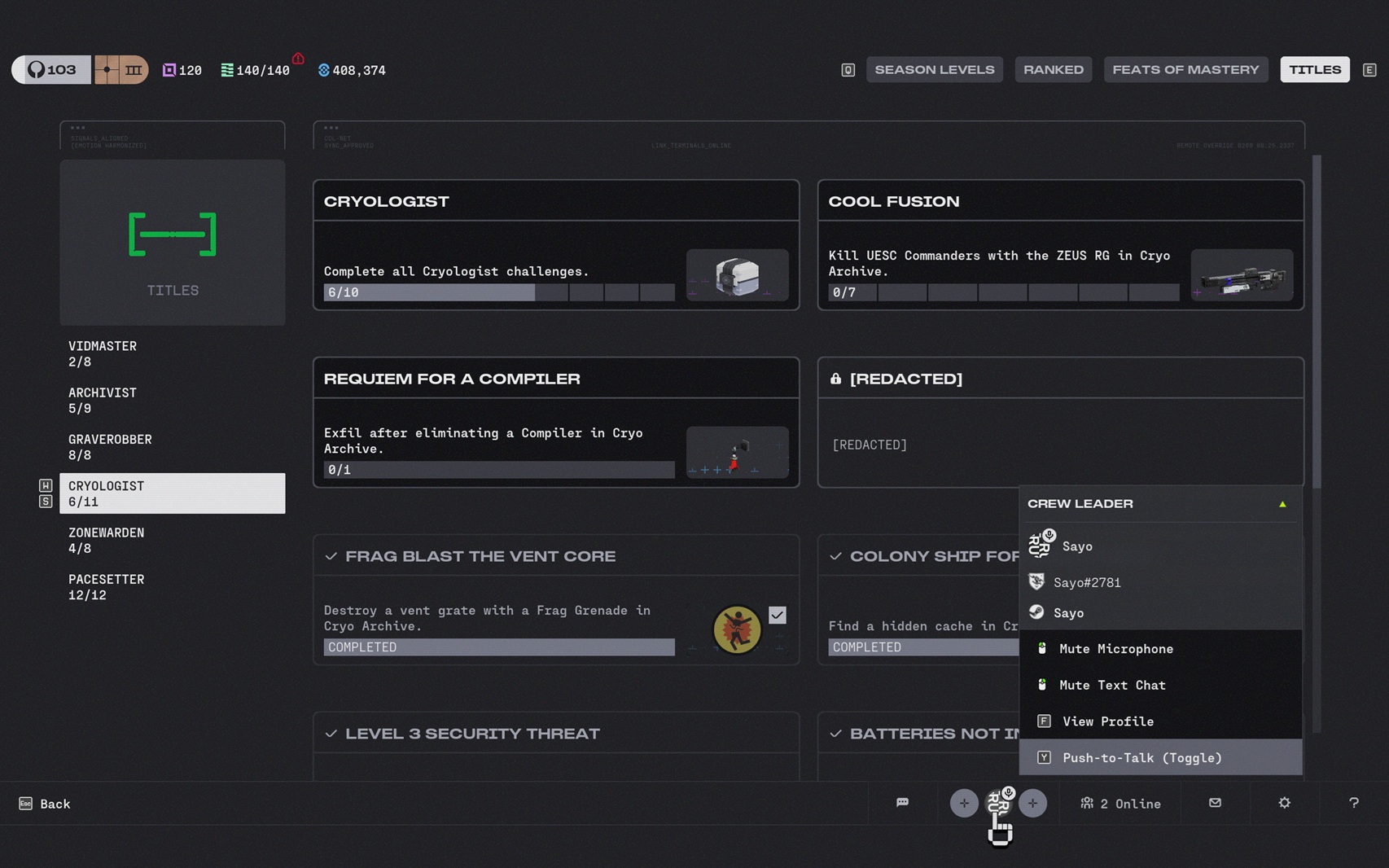Image resolution: width=1389 pixels, height=868 pixels.
Task: Open the mail inbox icon
Action: (x=1215, y=803)
